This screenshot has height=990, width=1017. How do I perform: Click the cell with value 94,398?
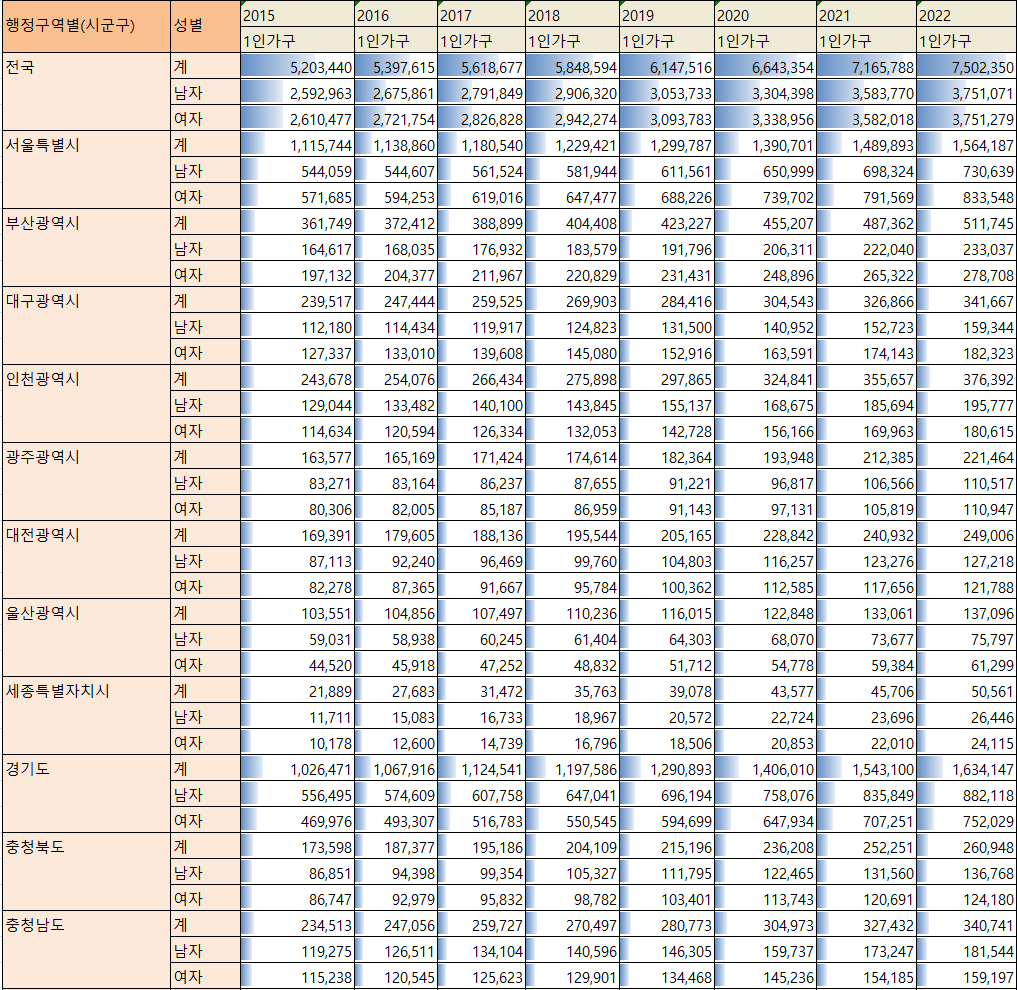396,873
